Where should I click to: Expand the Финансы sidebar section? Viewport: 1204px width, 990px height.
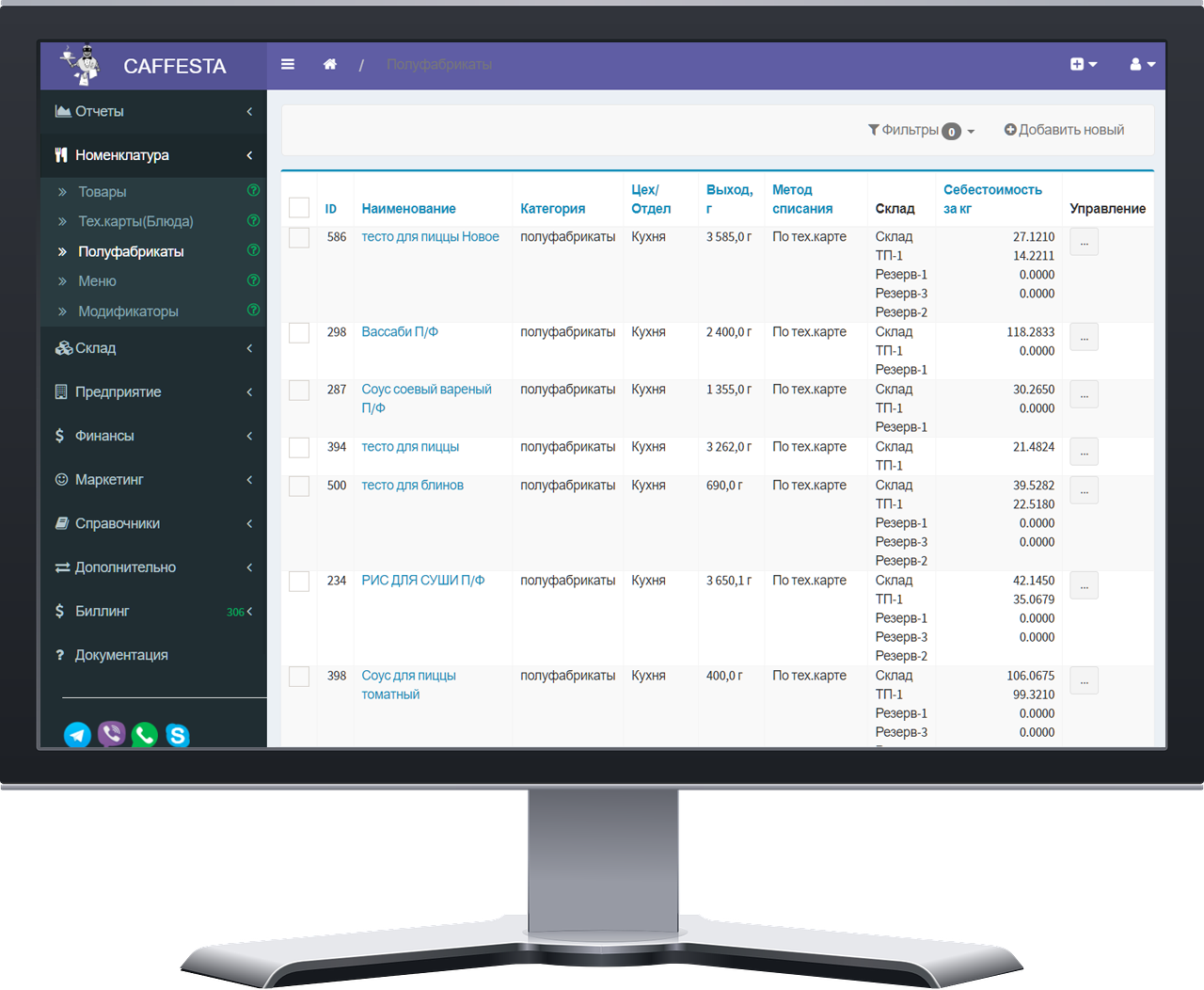[153, 436]
